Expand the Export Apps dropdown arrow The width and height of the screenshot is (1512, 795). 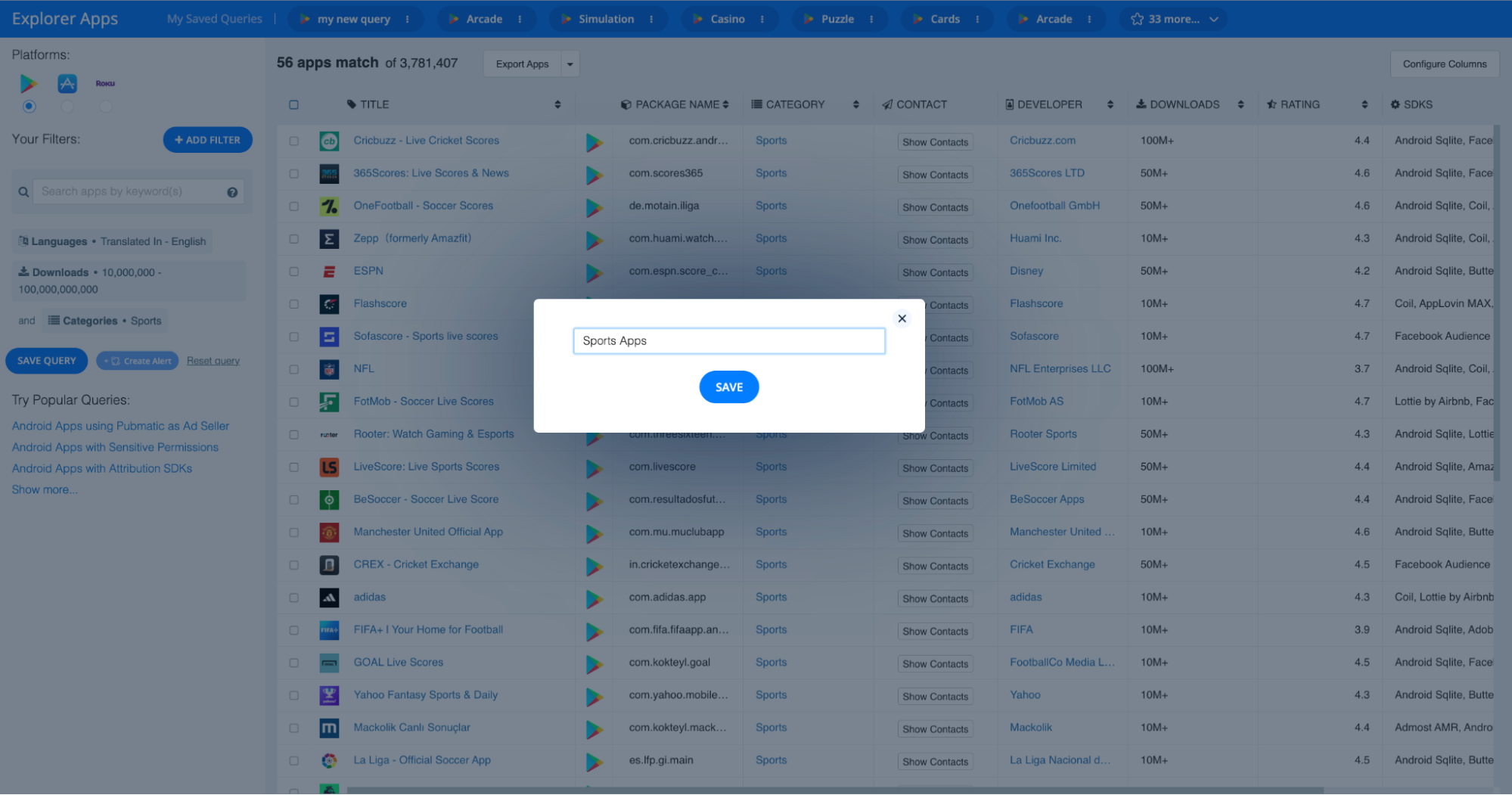(x=570, y=64)
